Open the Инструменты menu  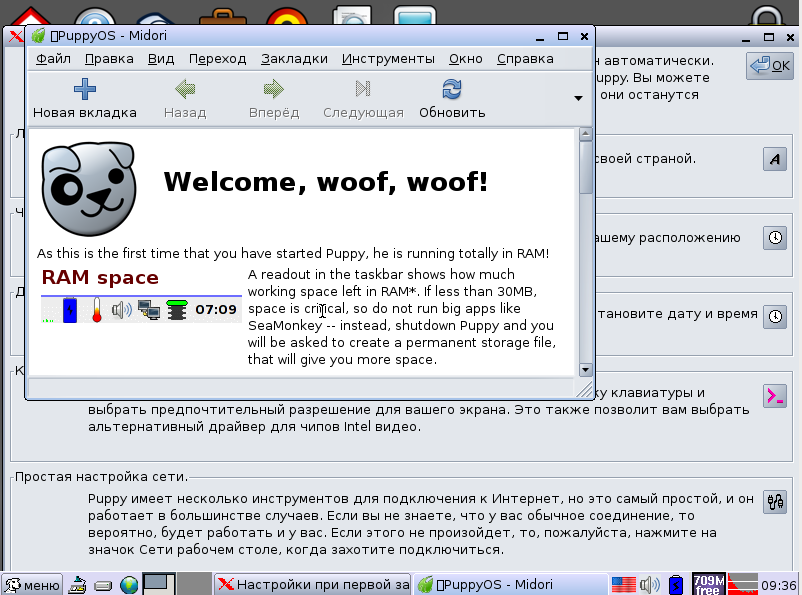[388, 59]
